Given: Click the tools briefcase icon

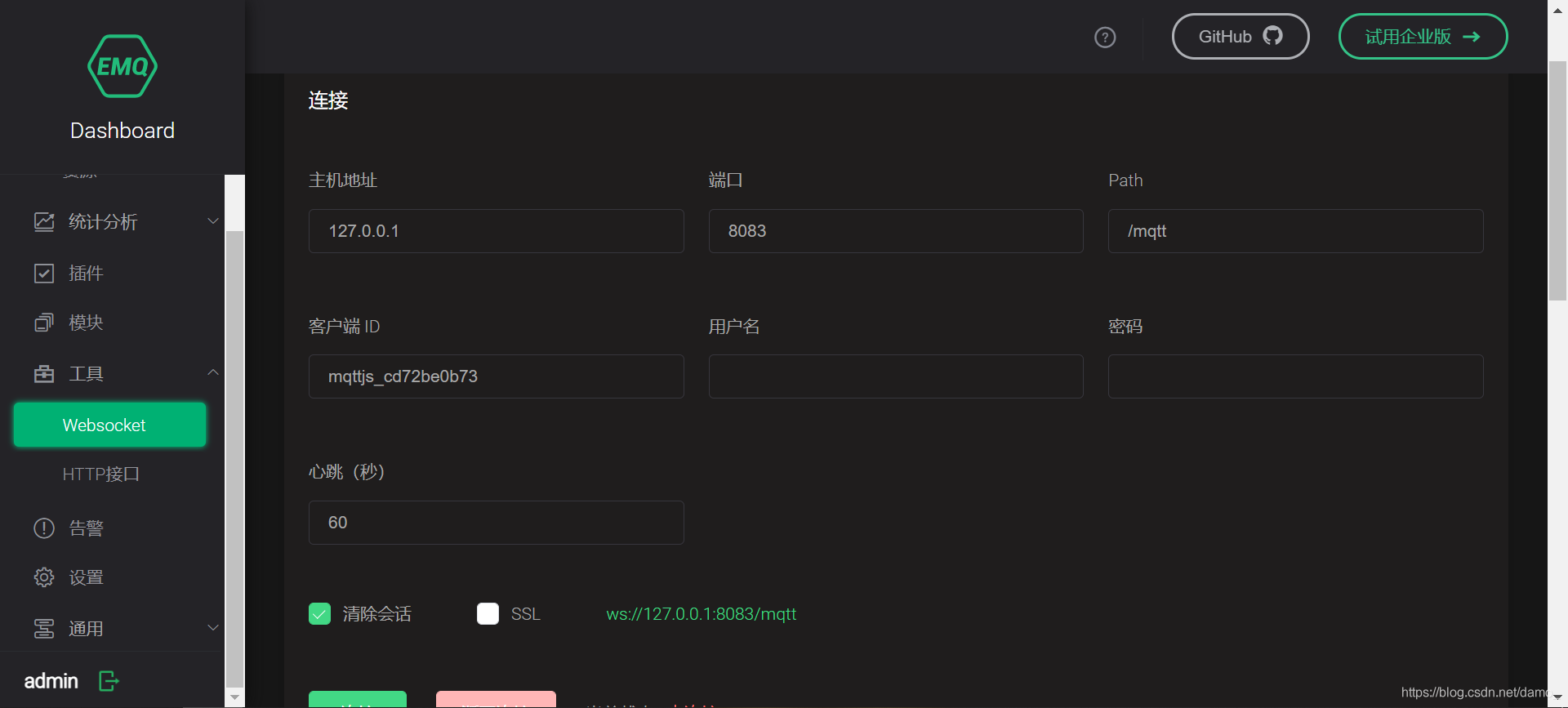Looking at the screenshot, I should (x=44, y=374).
